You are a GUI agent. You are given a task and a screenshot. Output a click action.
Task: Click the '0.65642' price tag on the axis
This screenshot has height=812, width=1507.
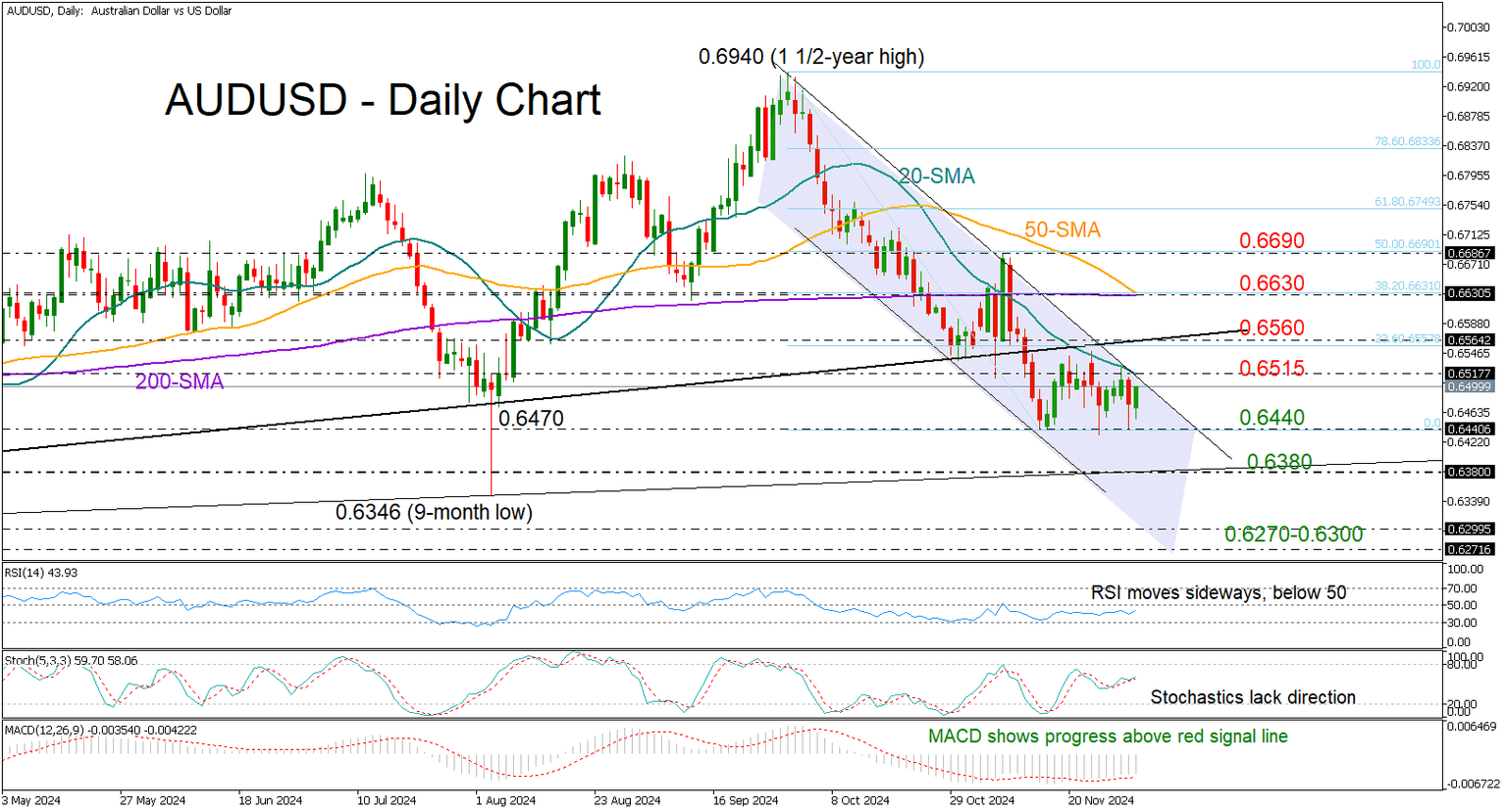click(x=1469, y=340)
